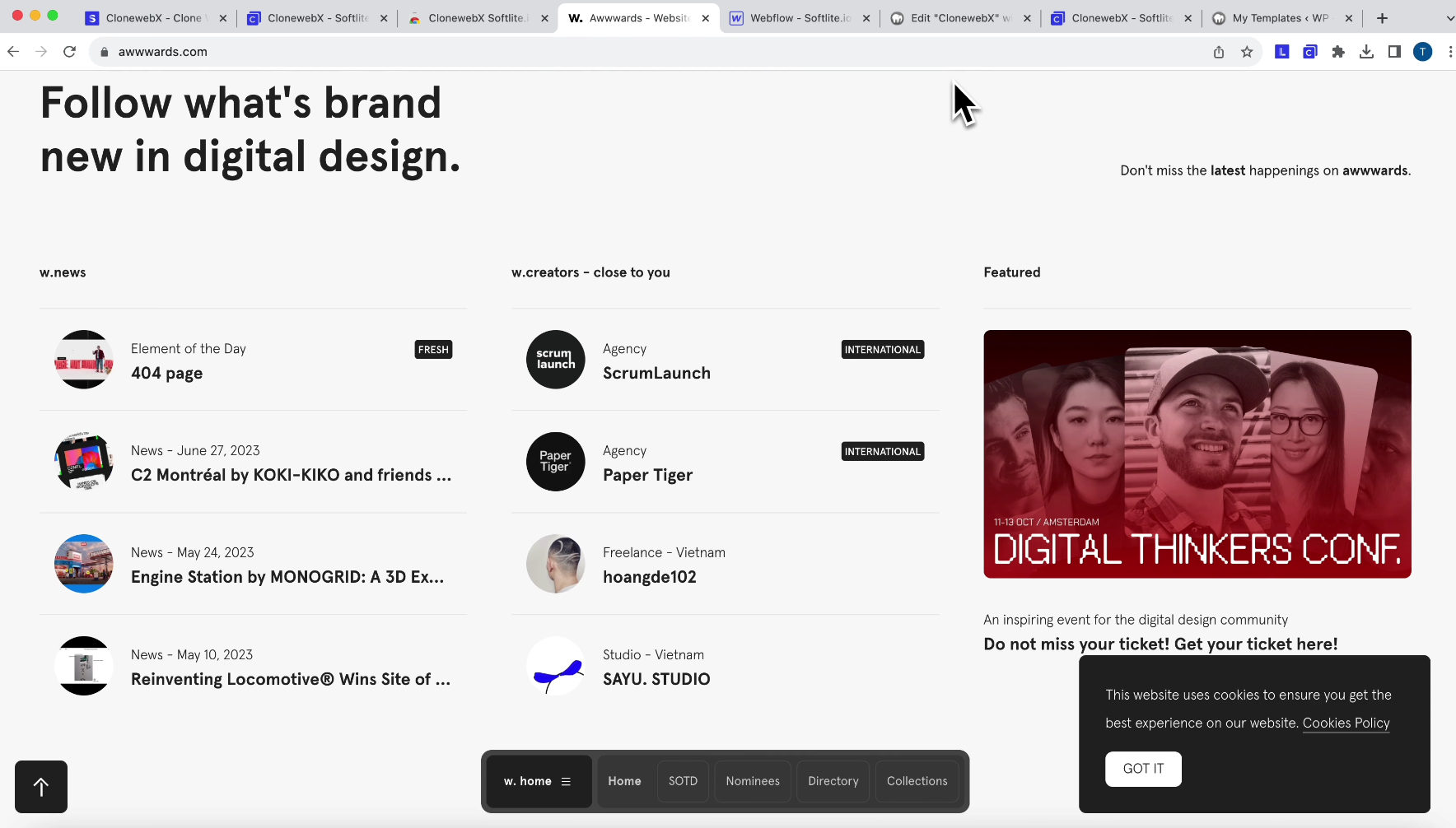Open Chrome downloads via the download icon

1366,51
